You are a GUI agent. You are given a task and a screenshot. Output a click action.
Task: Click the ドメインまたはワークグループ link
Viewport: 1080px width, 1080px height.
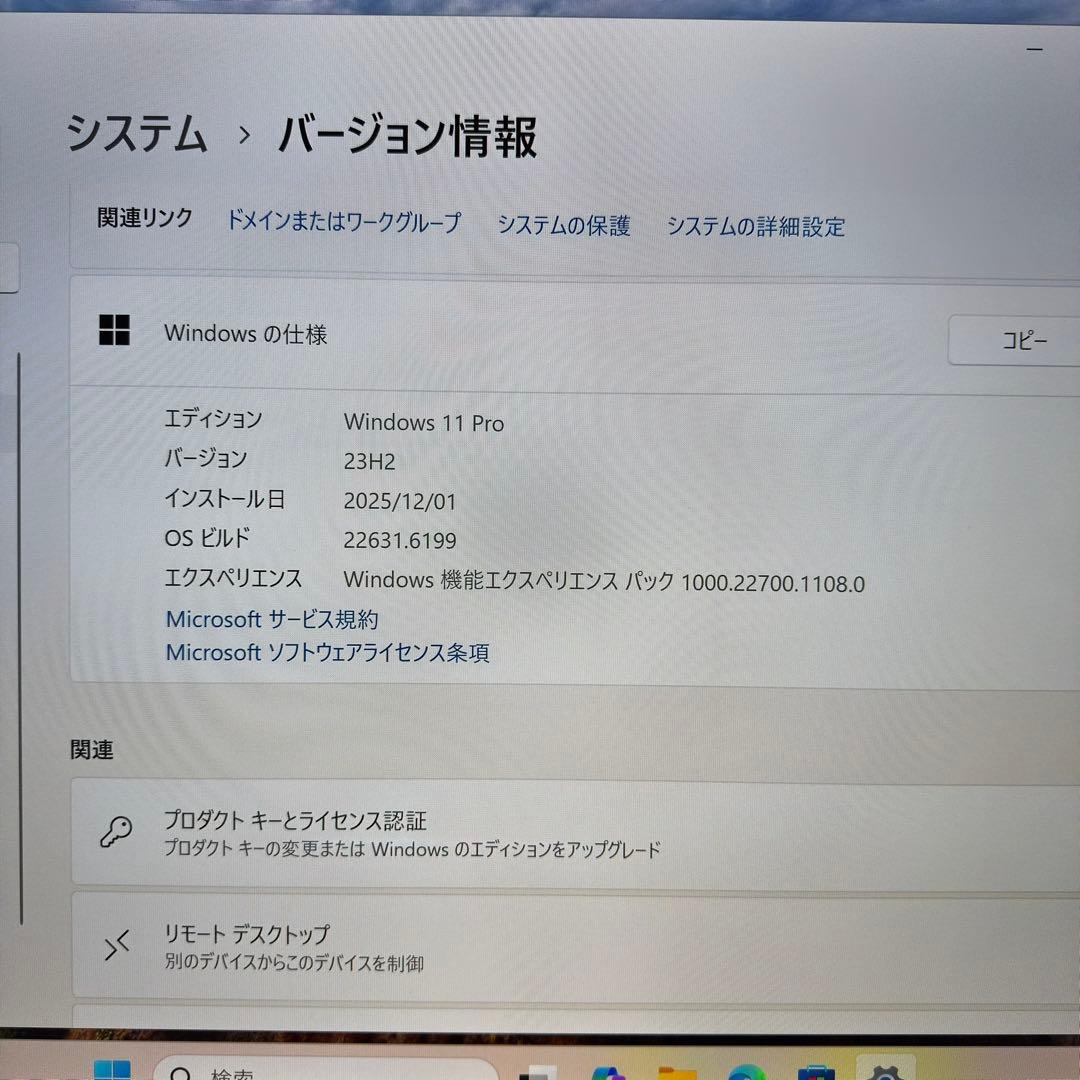coord(344,224)
